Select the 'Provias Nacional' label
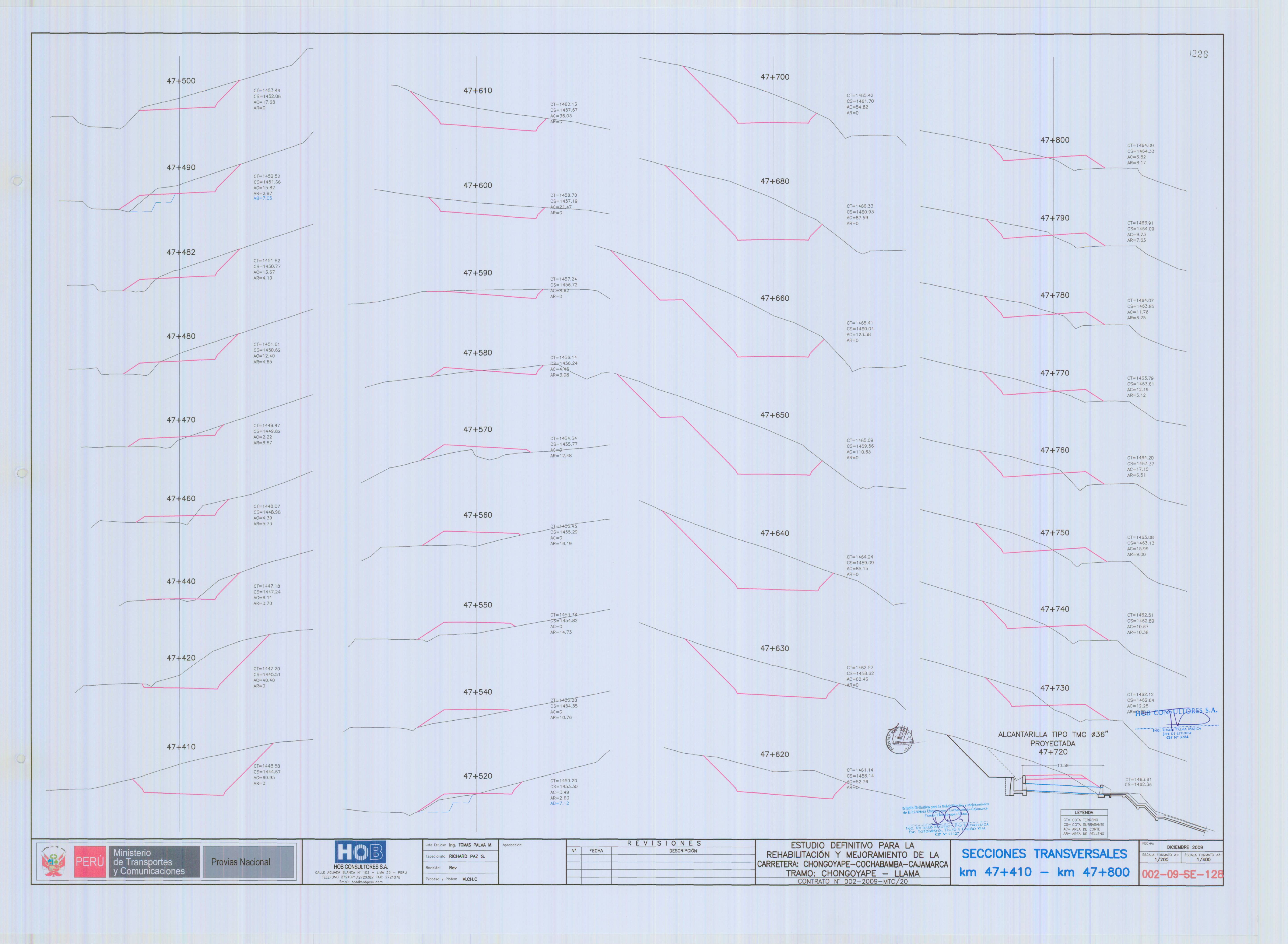Screen dimensions: 1288x944 [x=241, y=862]
